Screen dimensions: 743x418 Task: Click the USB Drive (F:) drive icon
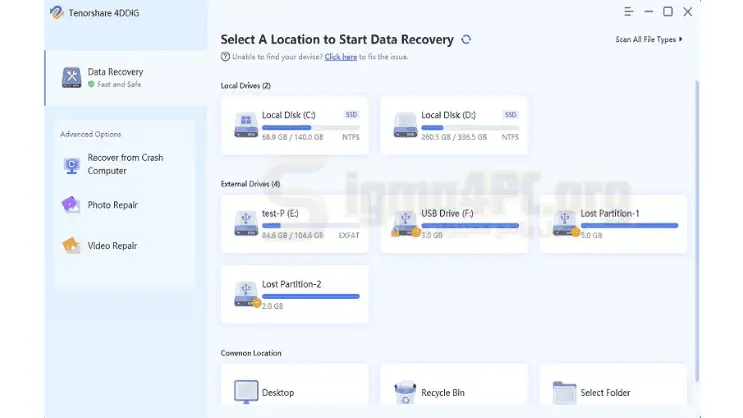click(405, 223)
